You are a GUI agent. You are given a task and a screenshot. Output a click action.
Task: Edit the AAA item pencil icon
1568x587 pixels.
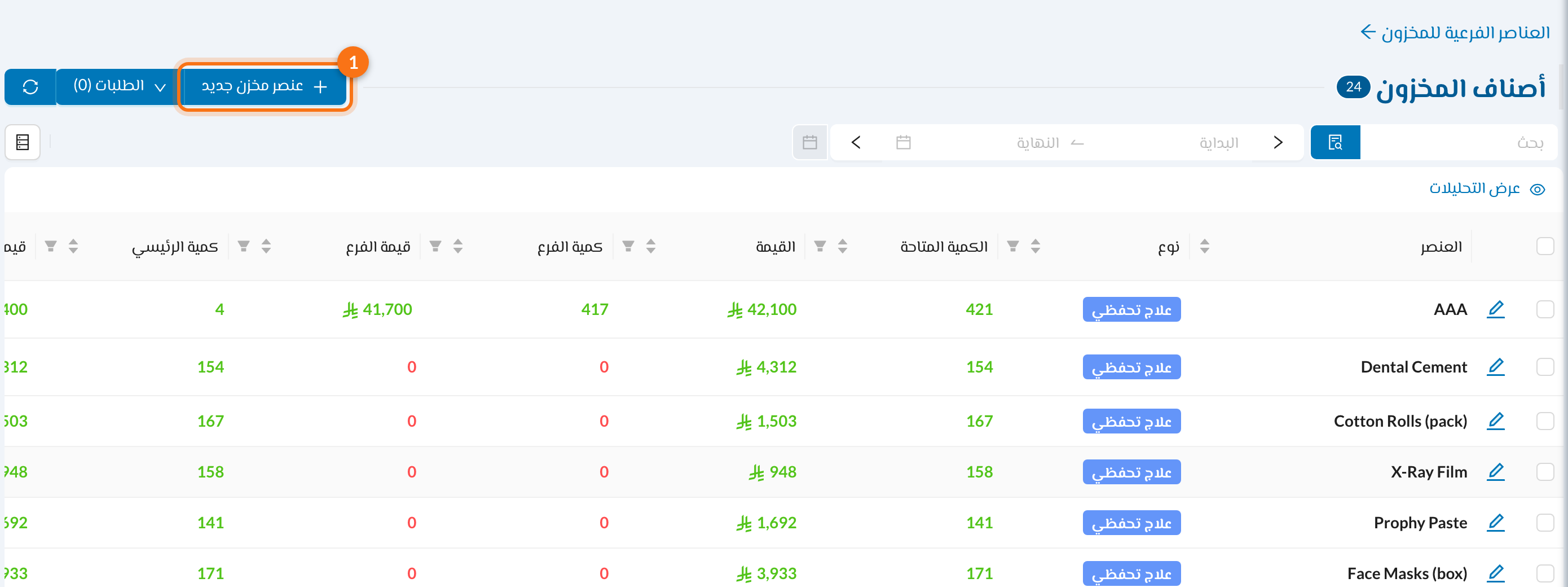tap(1496, 309)
